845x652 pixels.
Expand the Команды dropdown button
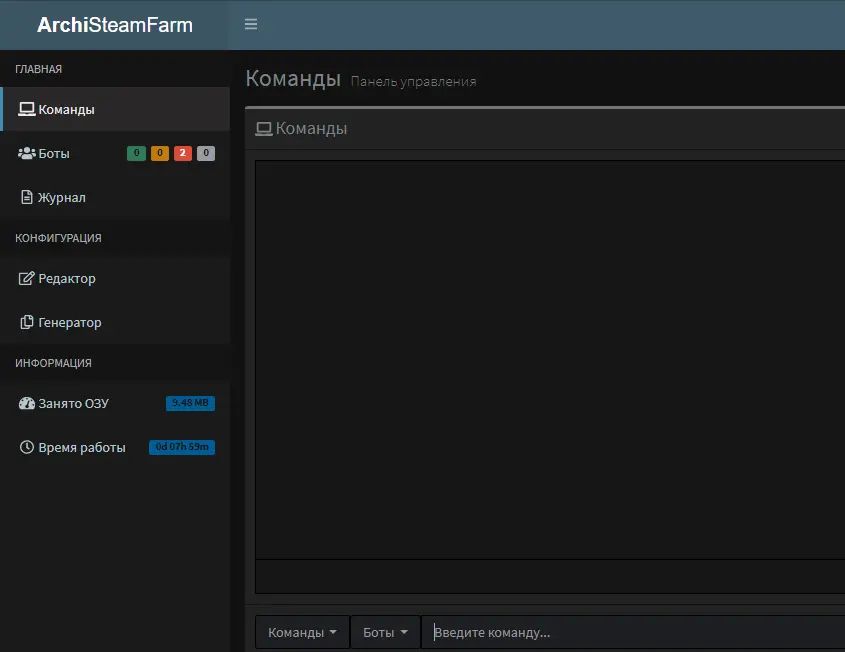302,632
